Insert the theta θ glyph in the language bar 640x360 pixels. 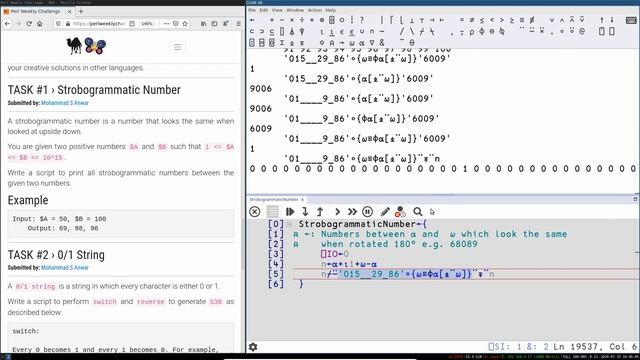411,42
